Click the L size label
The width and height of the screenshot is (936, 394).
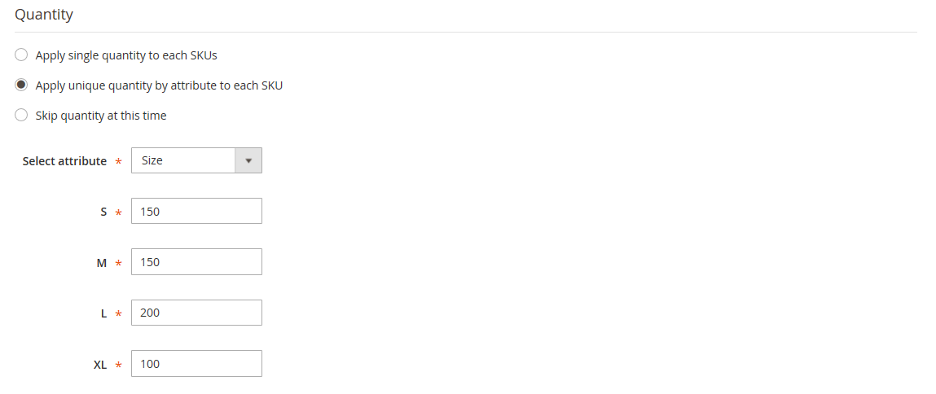coord(104,313)
